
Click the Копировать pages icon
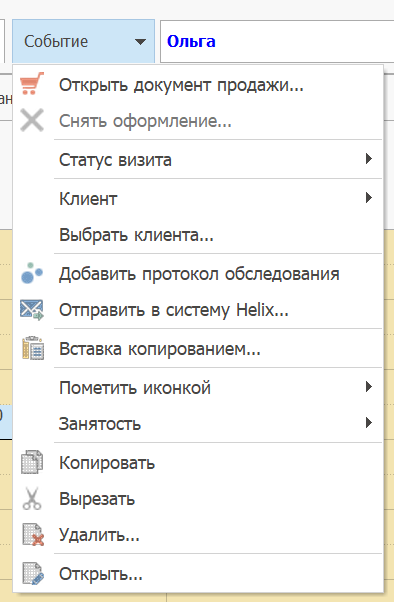(32, 462)
